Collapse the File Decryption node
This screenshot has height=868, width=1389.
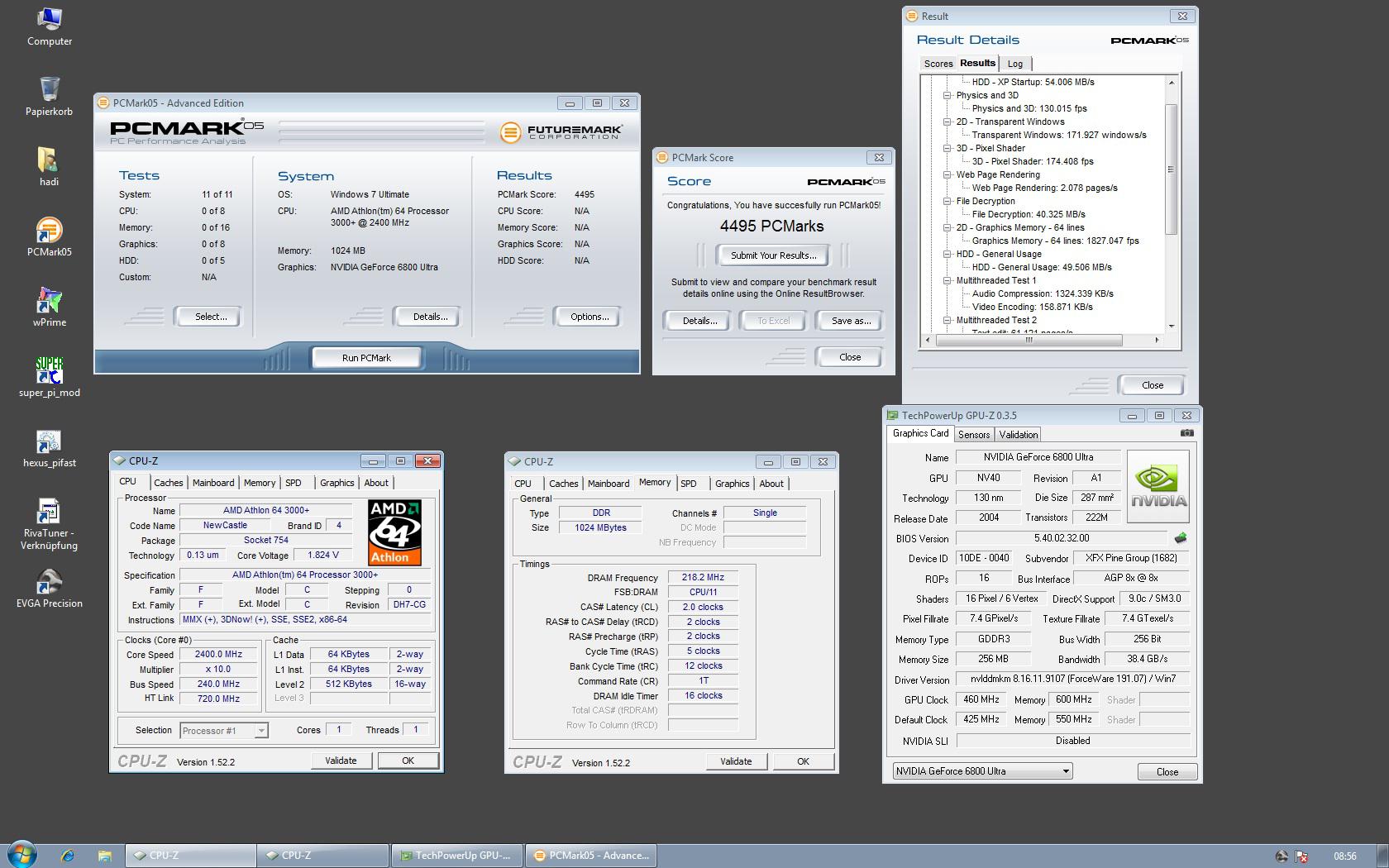click(947, 201)
